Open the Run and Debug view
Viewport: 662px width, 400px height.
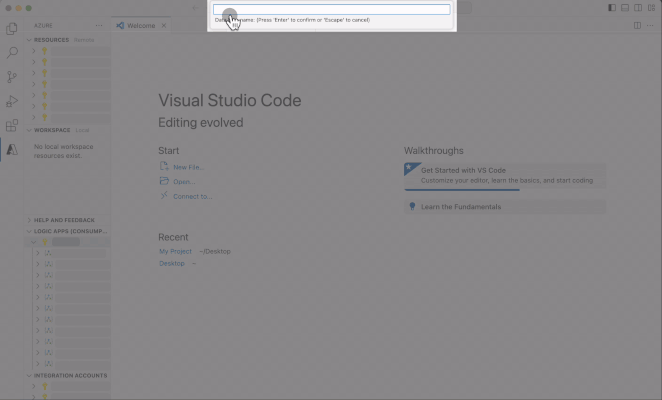coord(12,101)
